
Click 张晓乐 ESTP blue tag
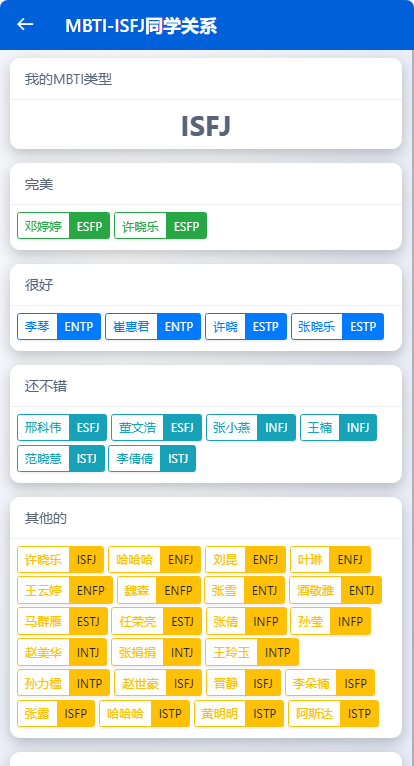[337, 326]
